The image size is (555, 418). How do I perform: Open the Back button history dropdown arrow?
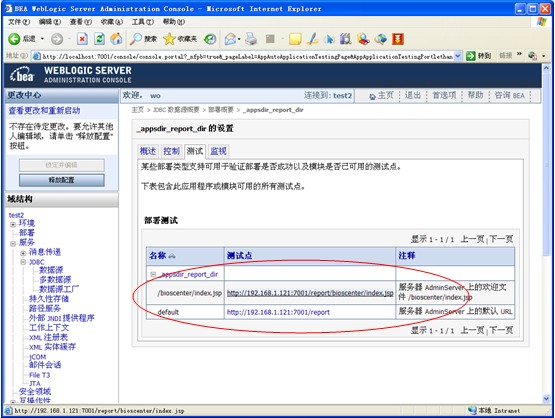42,39
